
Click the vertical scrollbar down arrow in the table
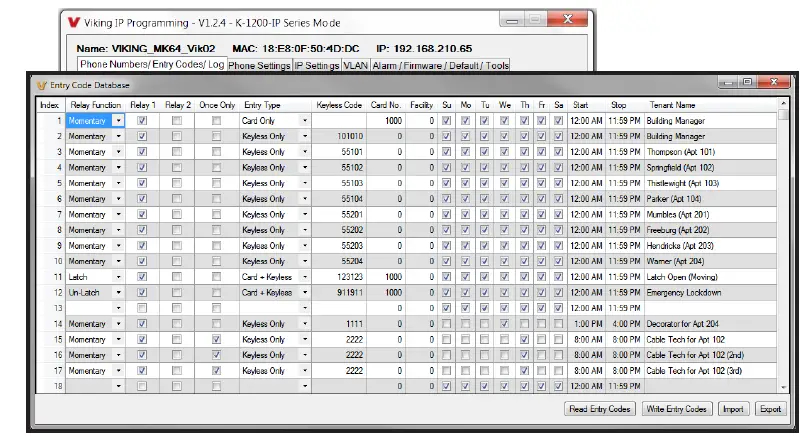[x=782, y=388]
